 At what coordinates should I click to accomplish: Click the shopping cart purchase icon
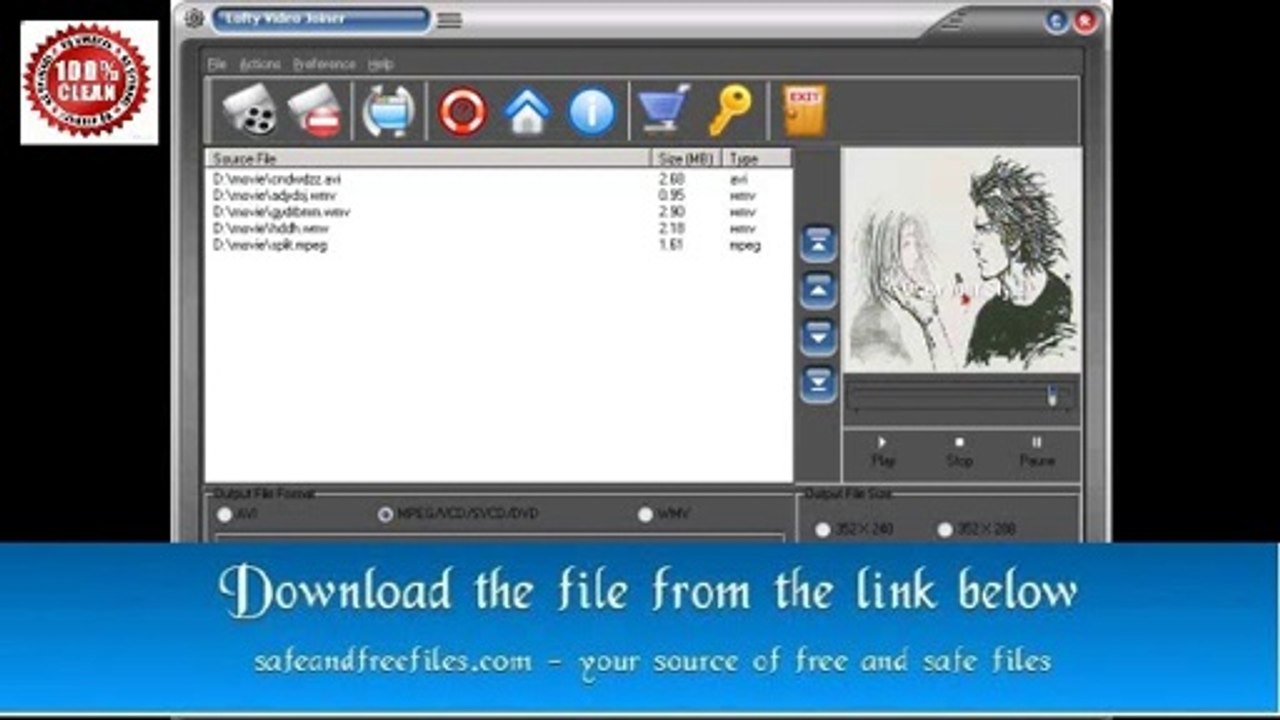tap(664, 110)
